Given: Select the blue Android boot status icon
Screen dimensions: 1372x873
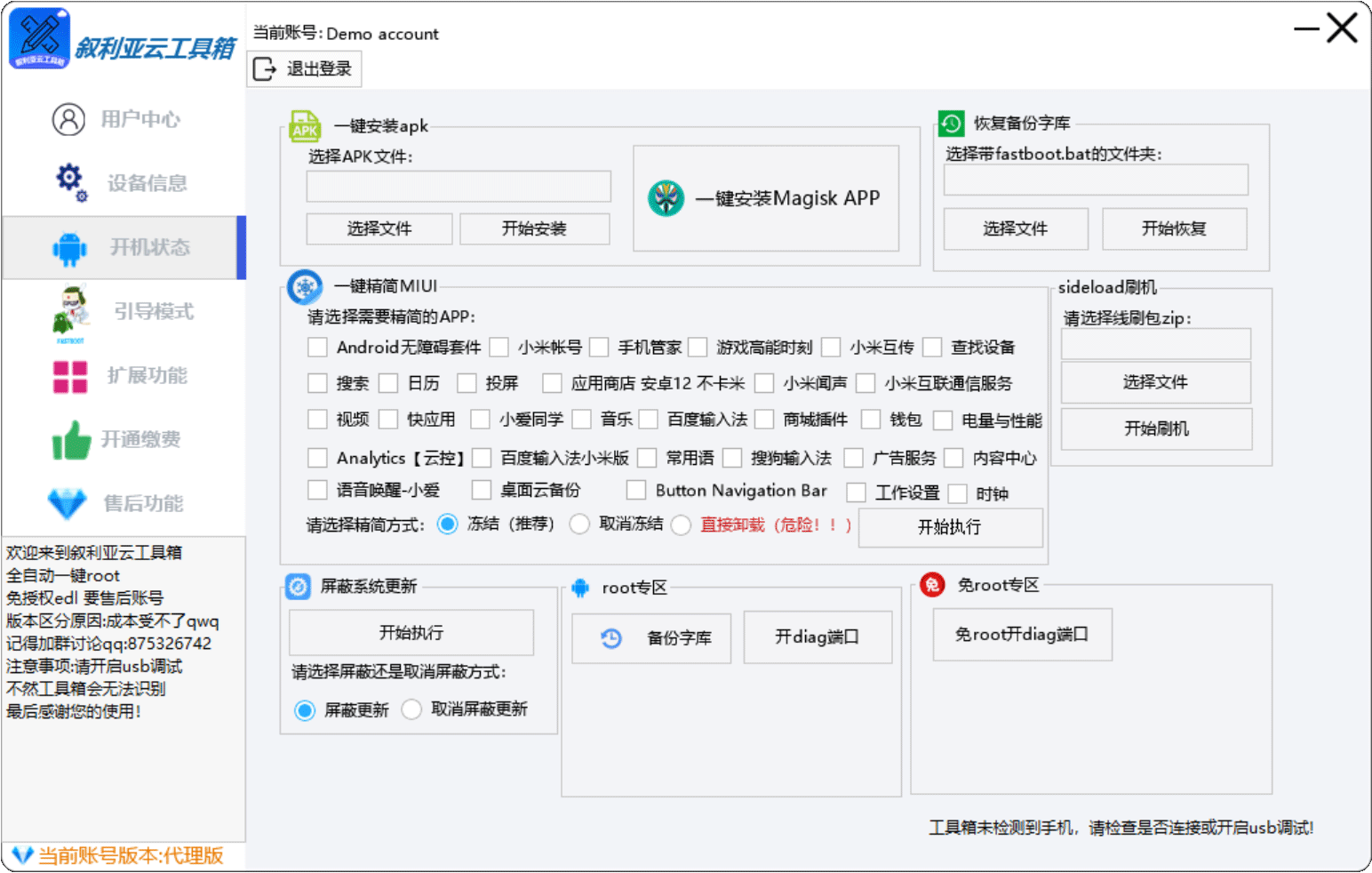Looking at the screenshot, I should tap(69, 248).
